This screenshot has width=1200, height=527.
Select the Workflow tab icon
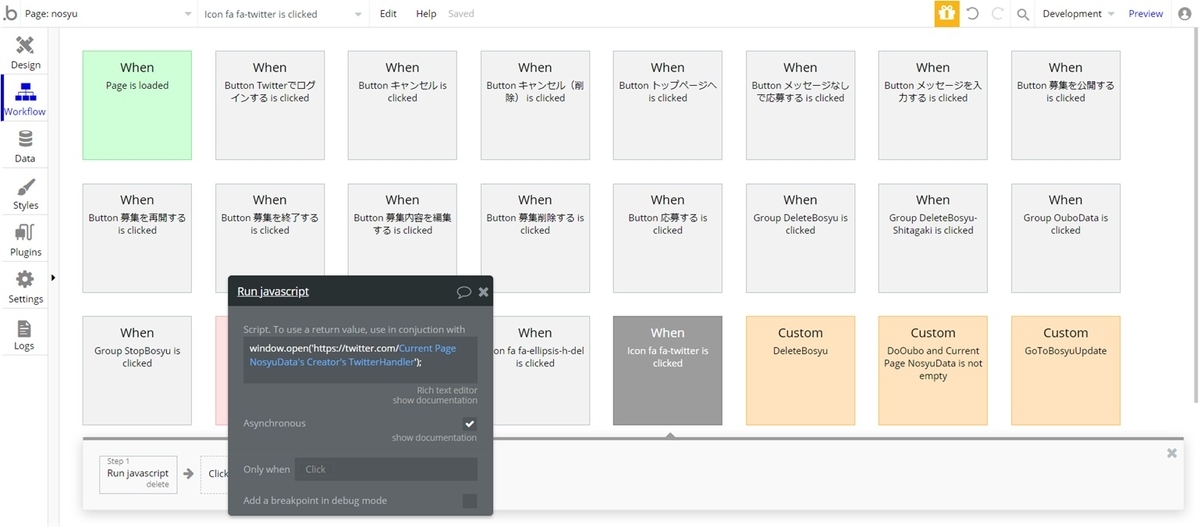pos(25,92)
